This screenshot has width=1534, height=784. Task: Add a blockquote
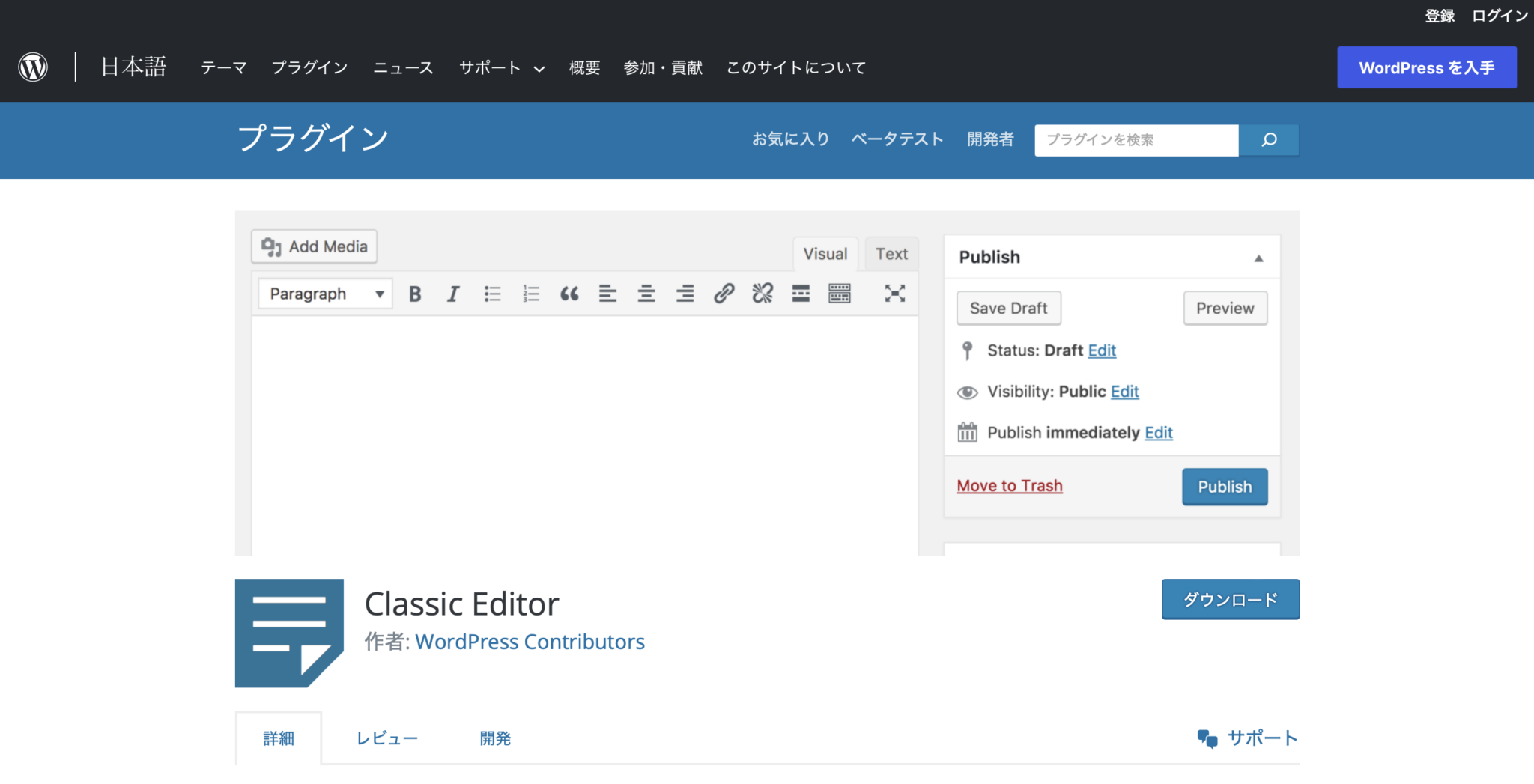569,293
